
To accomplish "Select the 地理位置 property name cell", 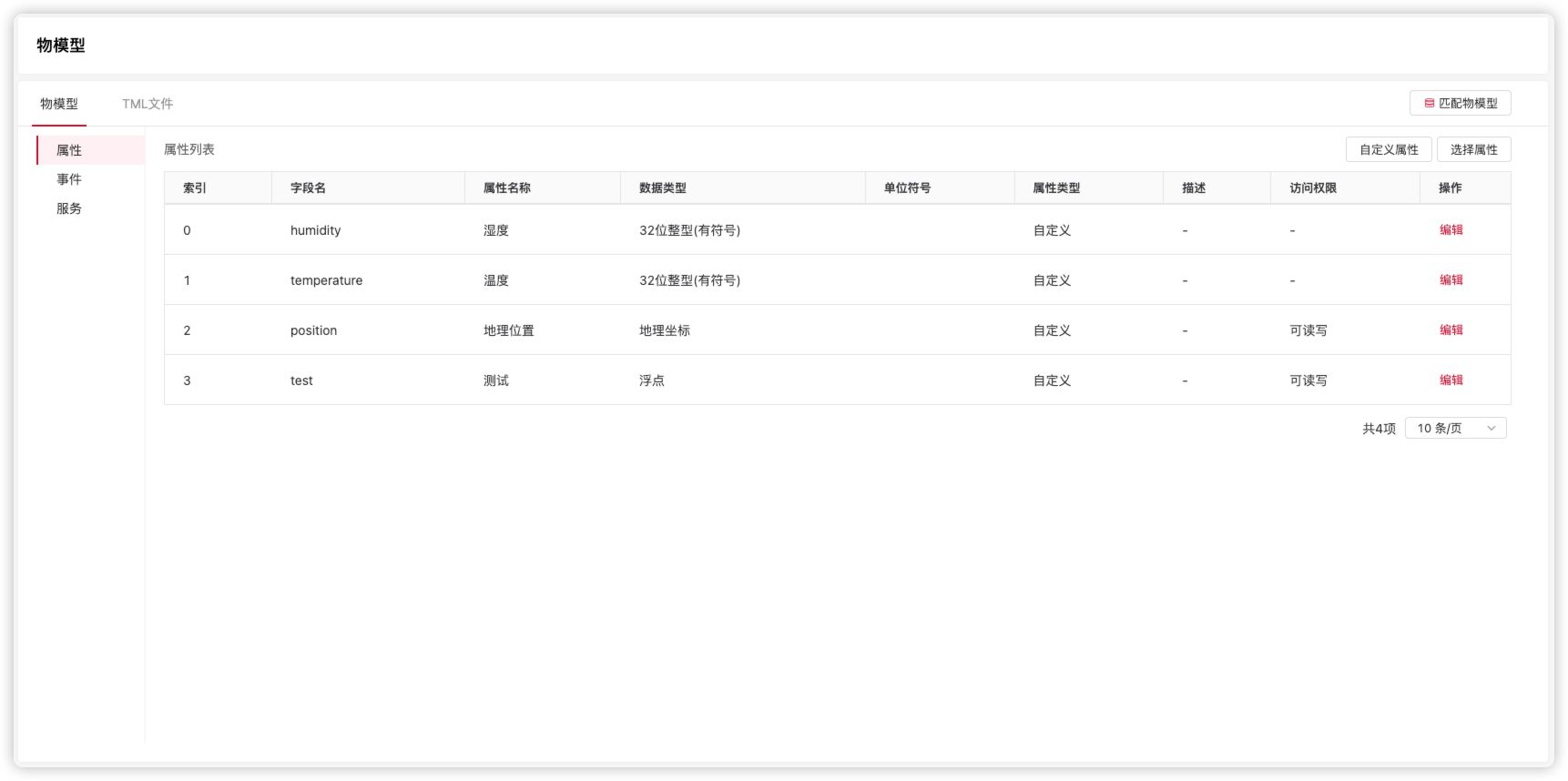I will (x=508, y=330).
